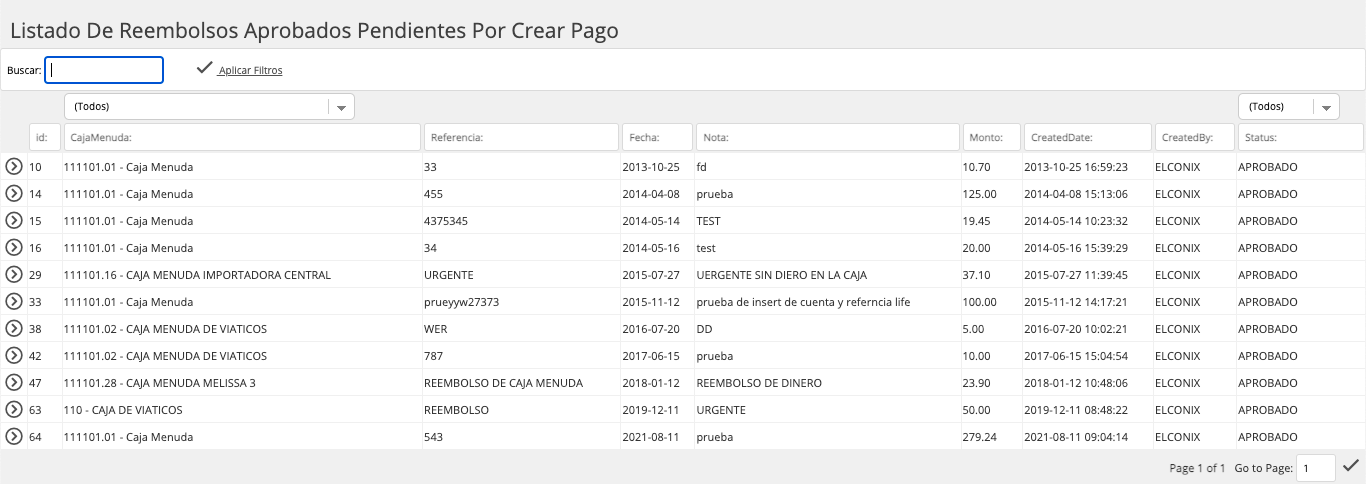Open details arrow for row 15
Screen dimensions: 1366x484
(x=14, y=221)
